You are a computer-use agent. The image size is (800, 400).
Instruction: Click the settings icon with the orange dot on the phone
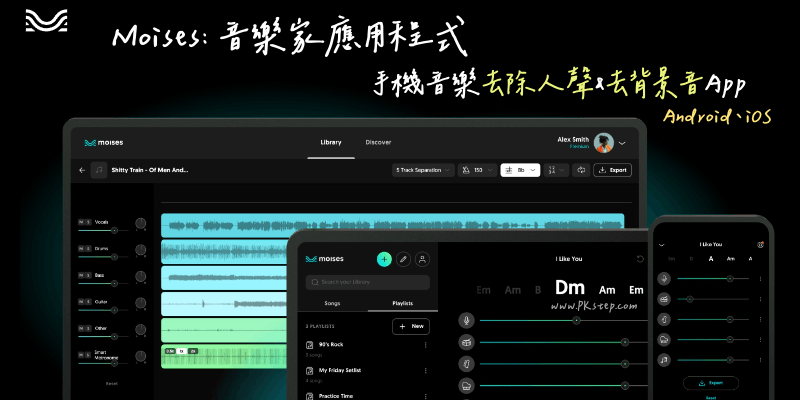click(760, 244)
